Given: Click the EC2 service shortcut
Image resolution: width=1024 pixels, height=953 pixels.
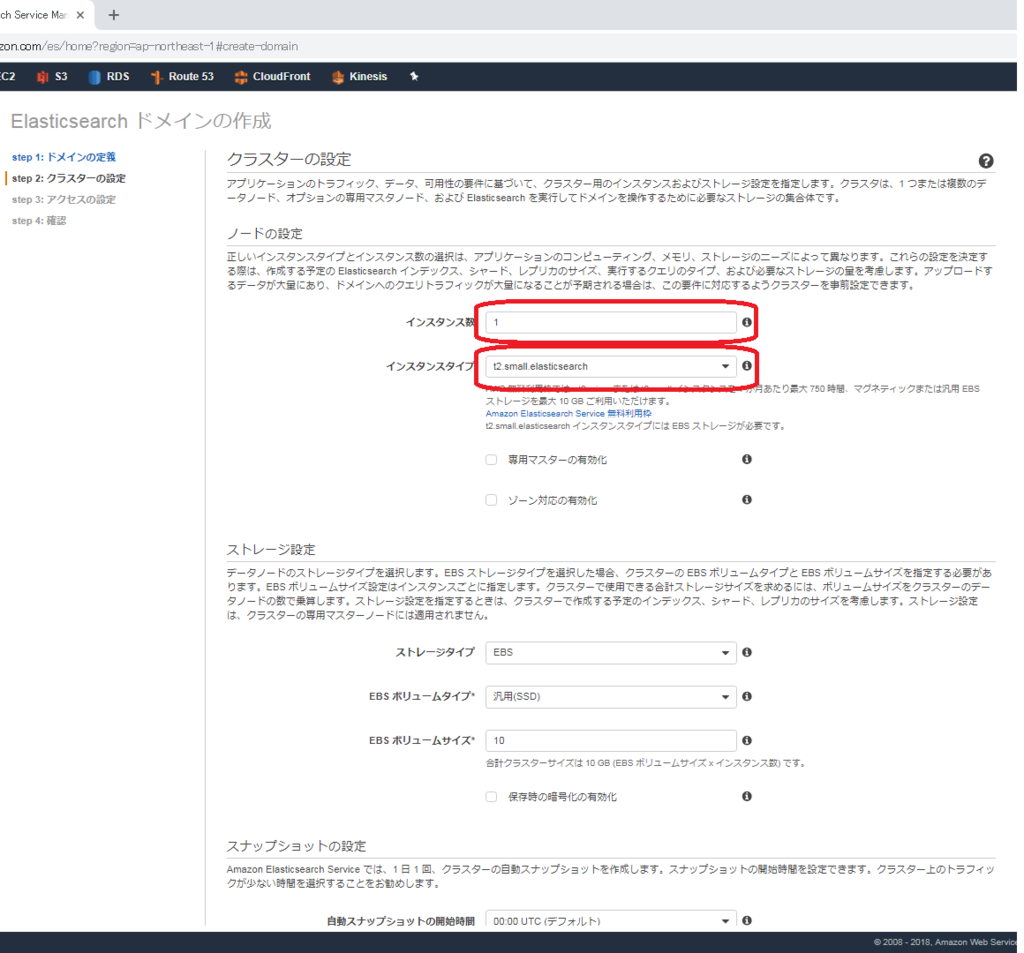Looking at the screenshot, I should 8,76.
